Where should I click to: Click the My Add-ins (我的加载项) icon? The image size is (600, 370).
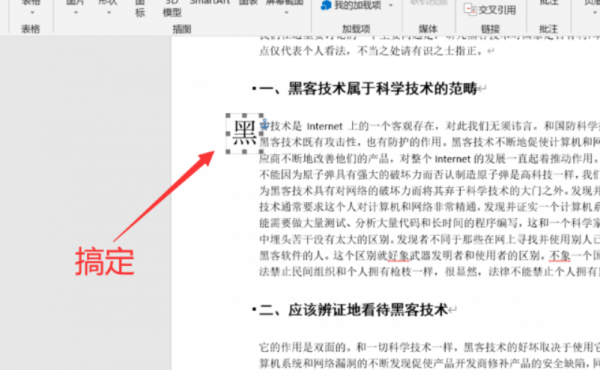pyautogui.click(x=326, y=5)
